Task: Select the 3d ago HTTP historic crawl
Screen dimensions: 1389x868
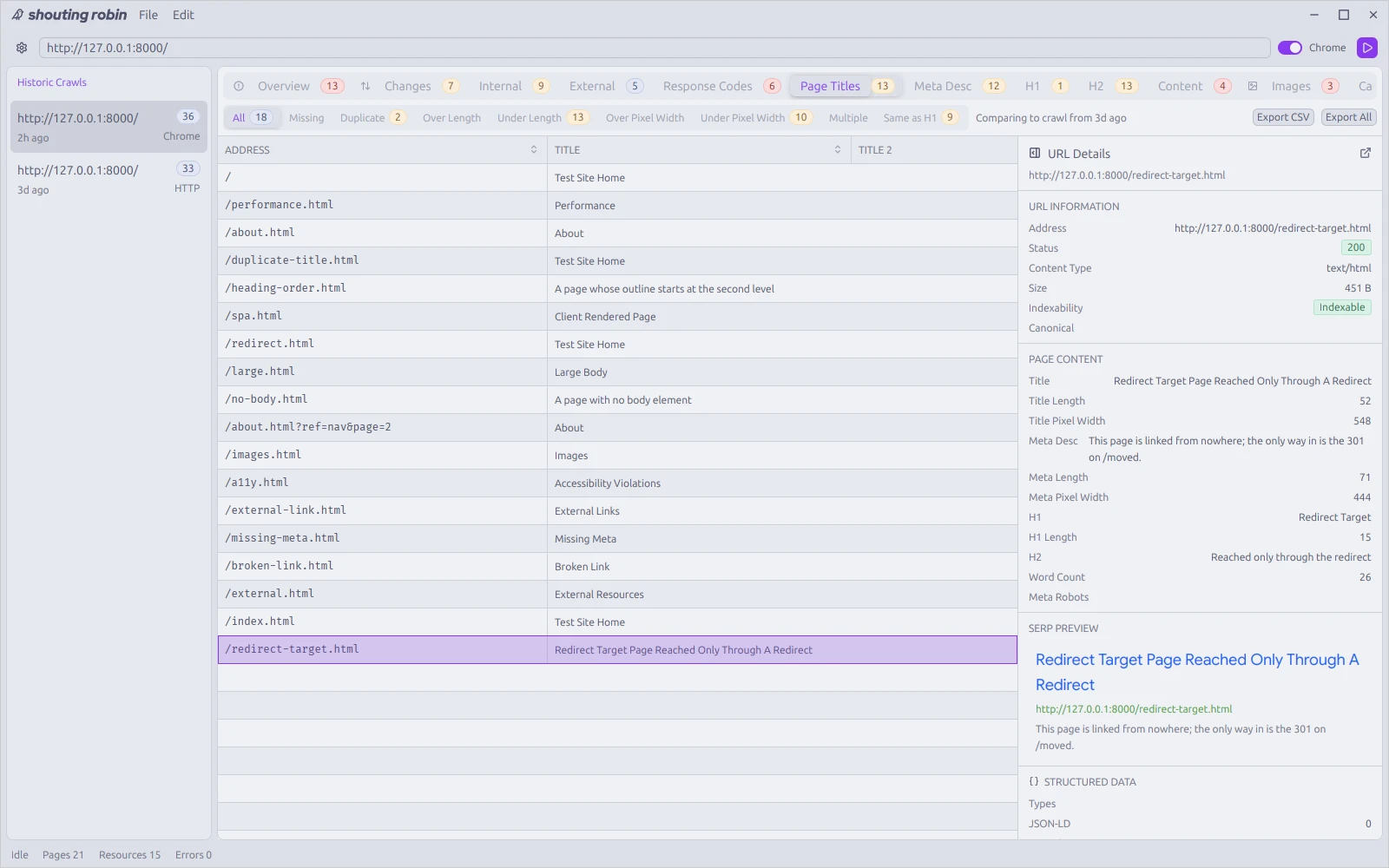Action: coord(109,179)
